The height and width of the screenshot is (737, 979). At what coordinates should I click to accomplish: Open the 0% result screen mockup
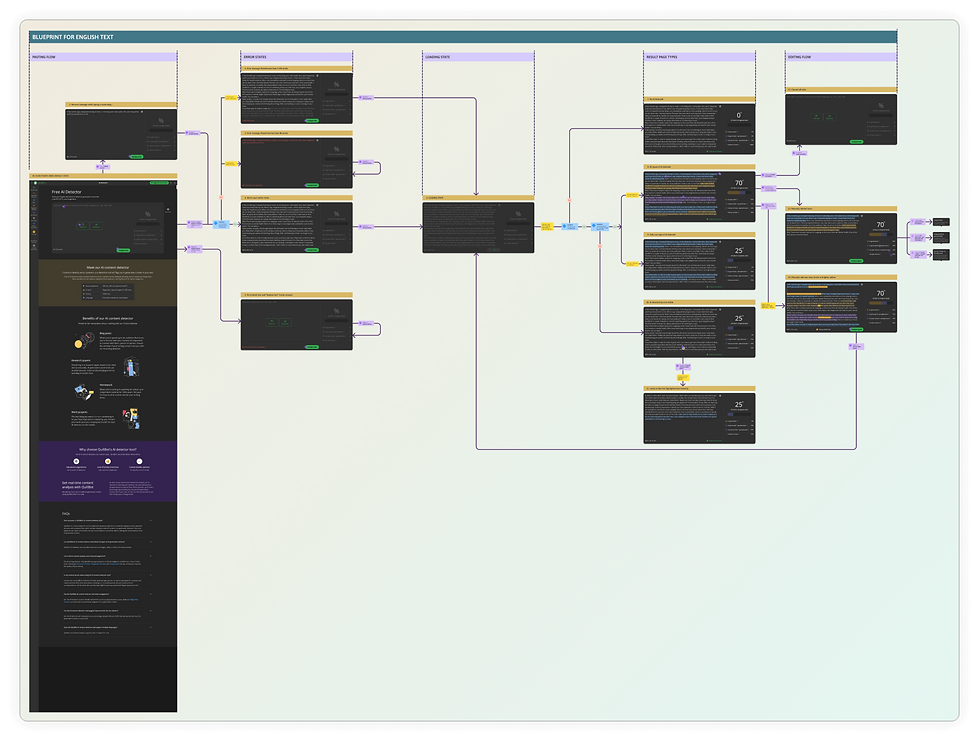click(699, 129)
